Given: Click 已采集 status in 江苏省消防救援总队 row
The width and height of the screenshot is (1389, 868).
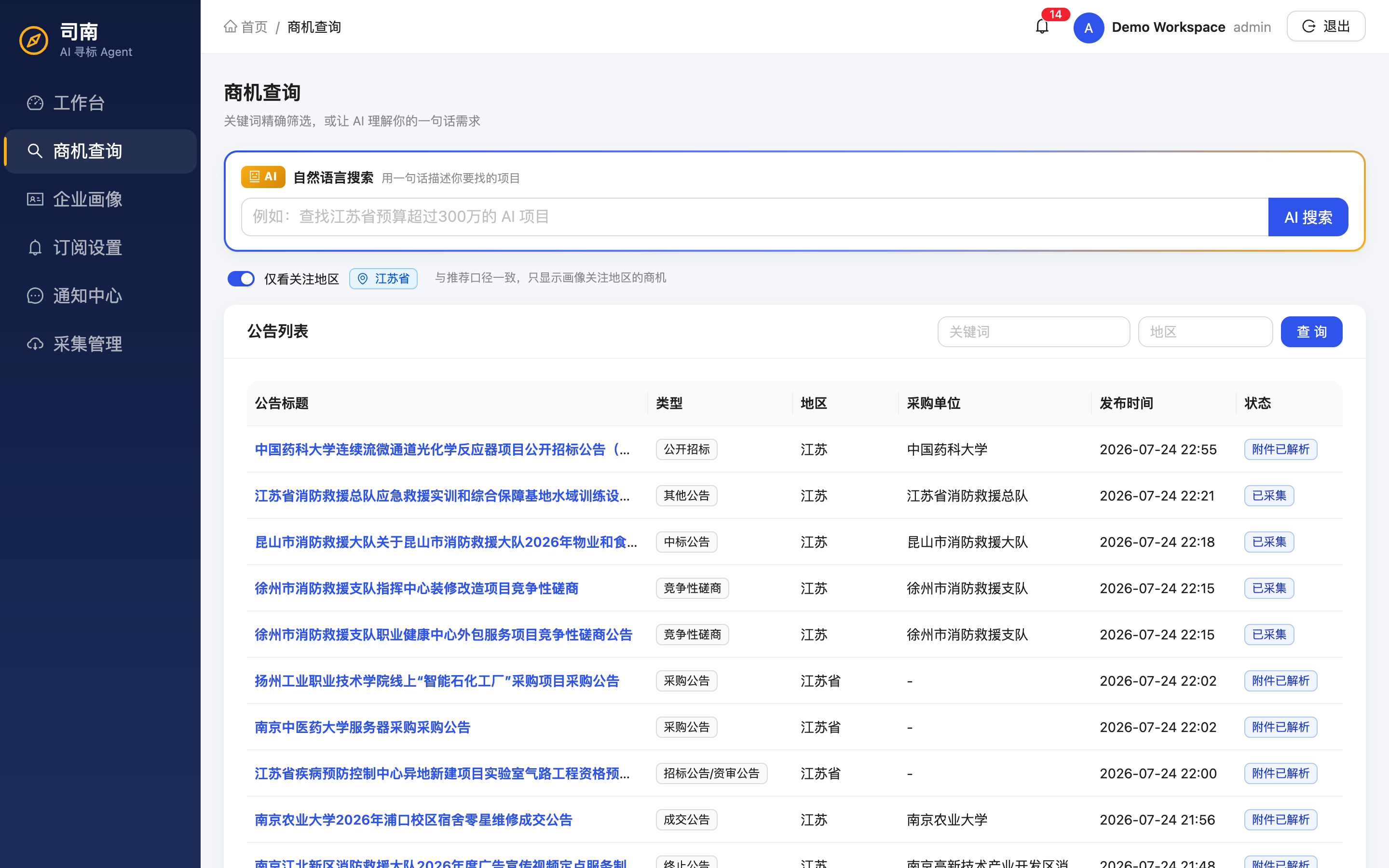Looking at the screenshot, I should [x=1269, y=496].
